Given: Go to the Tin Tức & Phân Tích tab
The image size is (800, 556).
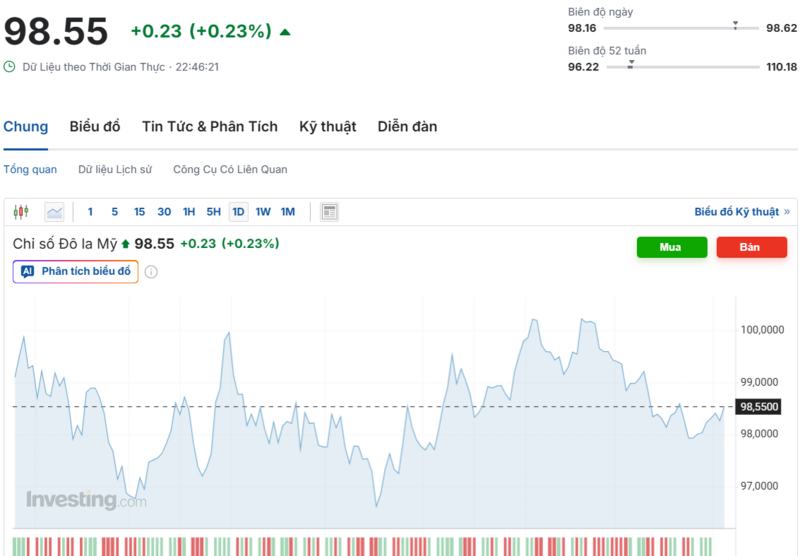Looking at the screenshot, I should coord(210,127).
